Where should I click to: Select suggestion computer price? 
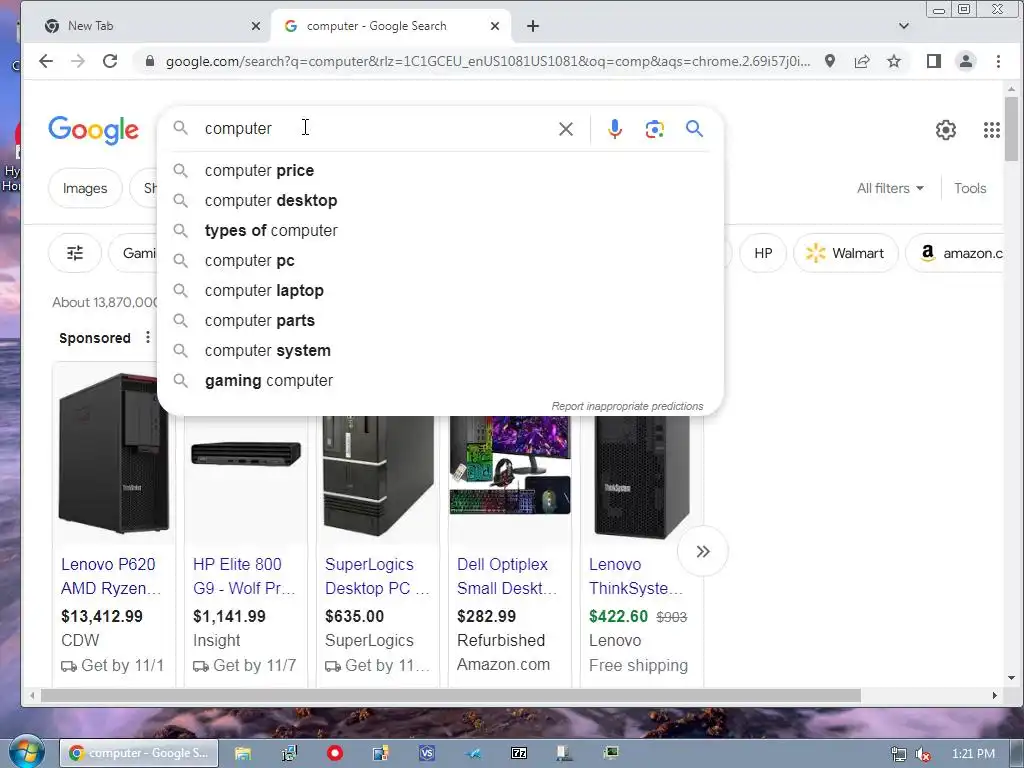pyautogui.click(x=440, y=170)
